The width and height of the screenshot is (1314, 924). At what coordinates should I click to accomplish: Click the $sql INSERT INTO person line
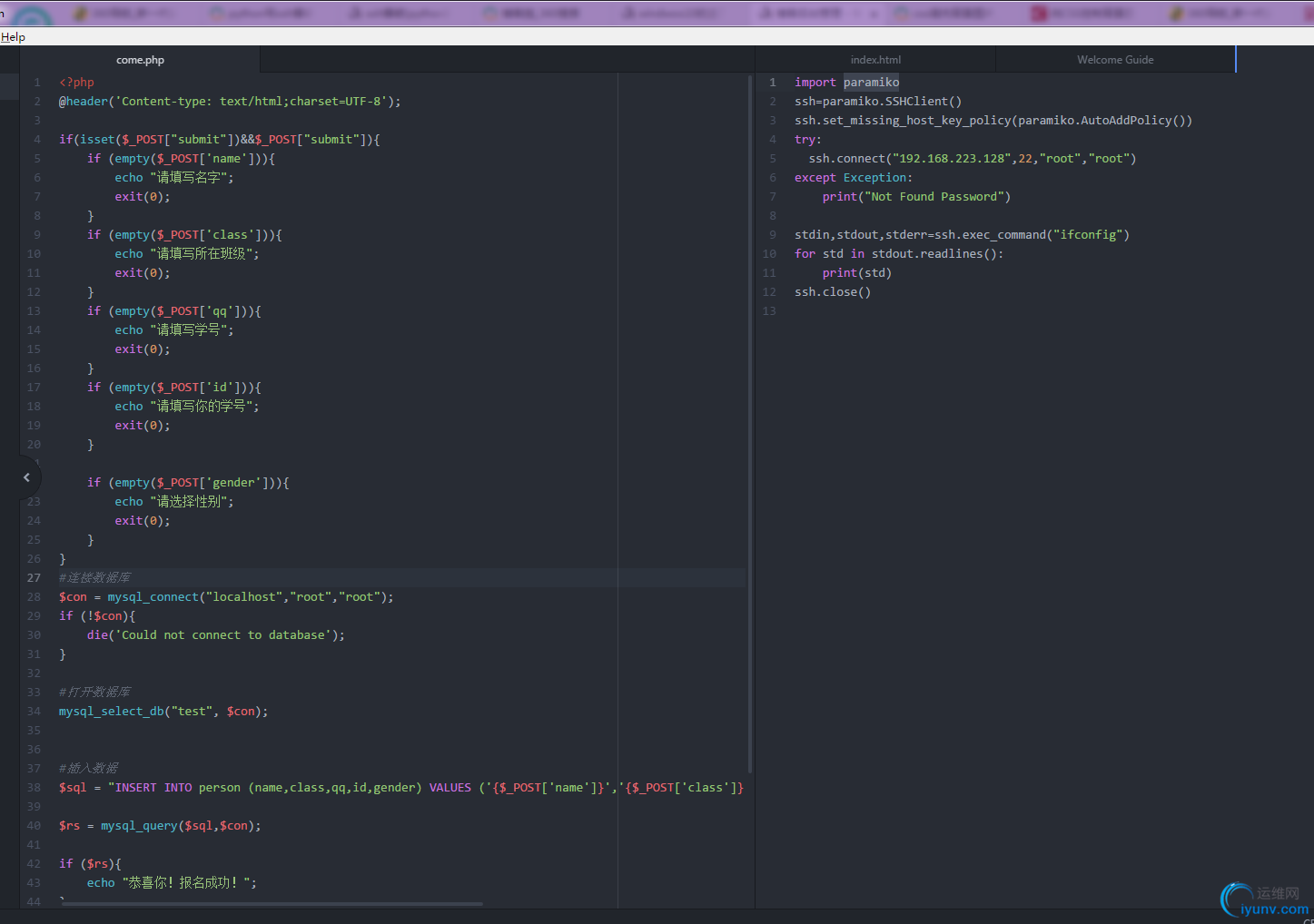pos(401,788)
